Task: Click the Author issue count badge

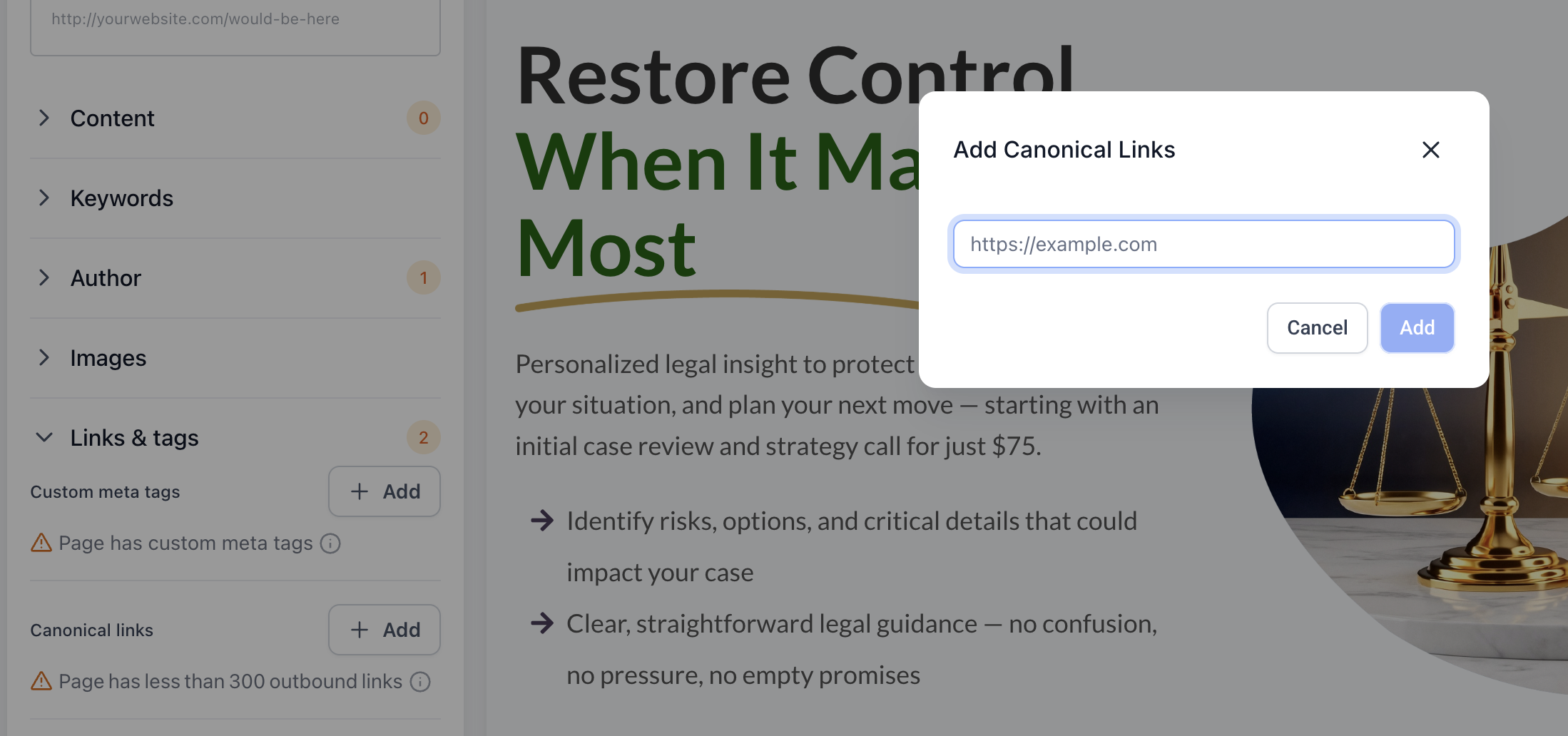Action: pos(423,278)
